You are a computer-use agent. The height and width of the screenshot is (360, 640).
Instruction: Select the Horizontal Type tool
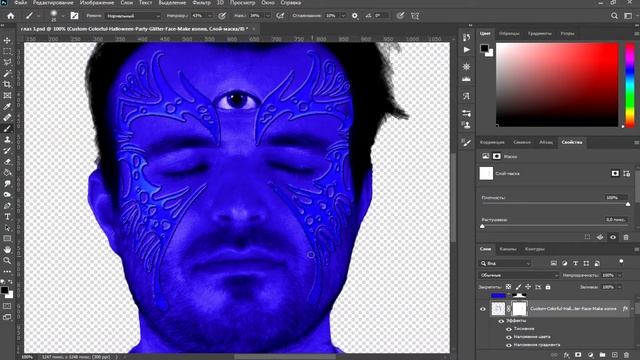tap(7, 217)
